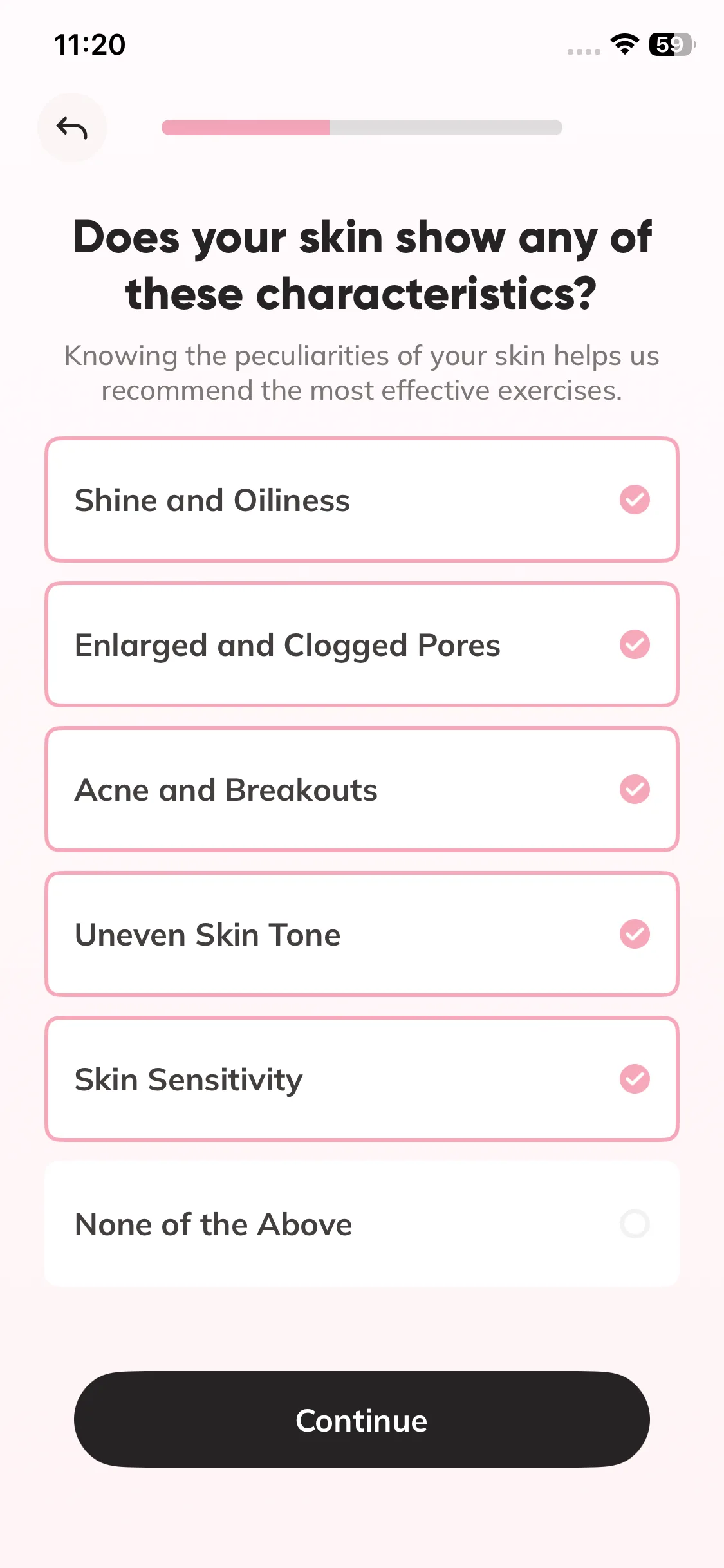Tap the cellular signal dots icon
Viewport: 724px width, 1568px height.
click(584, 51)
